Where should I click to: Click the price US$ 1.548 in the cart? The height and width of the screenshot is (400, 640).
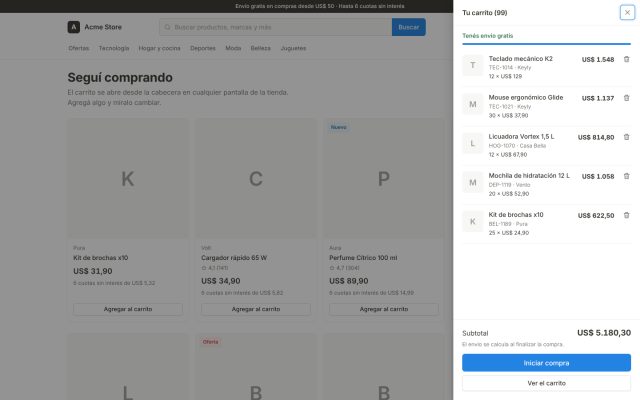[x=598, y=60]
